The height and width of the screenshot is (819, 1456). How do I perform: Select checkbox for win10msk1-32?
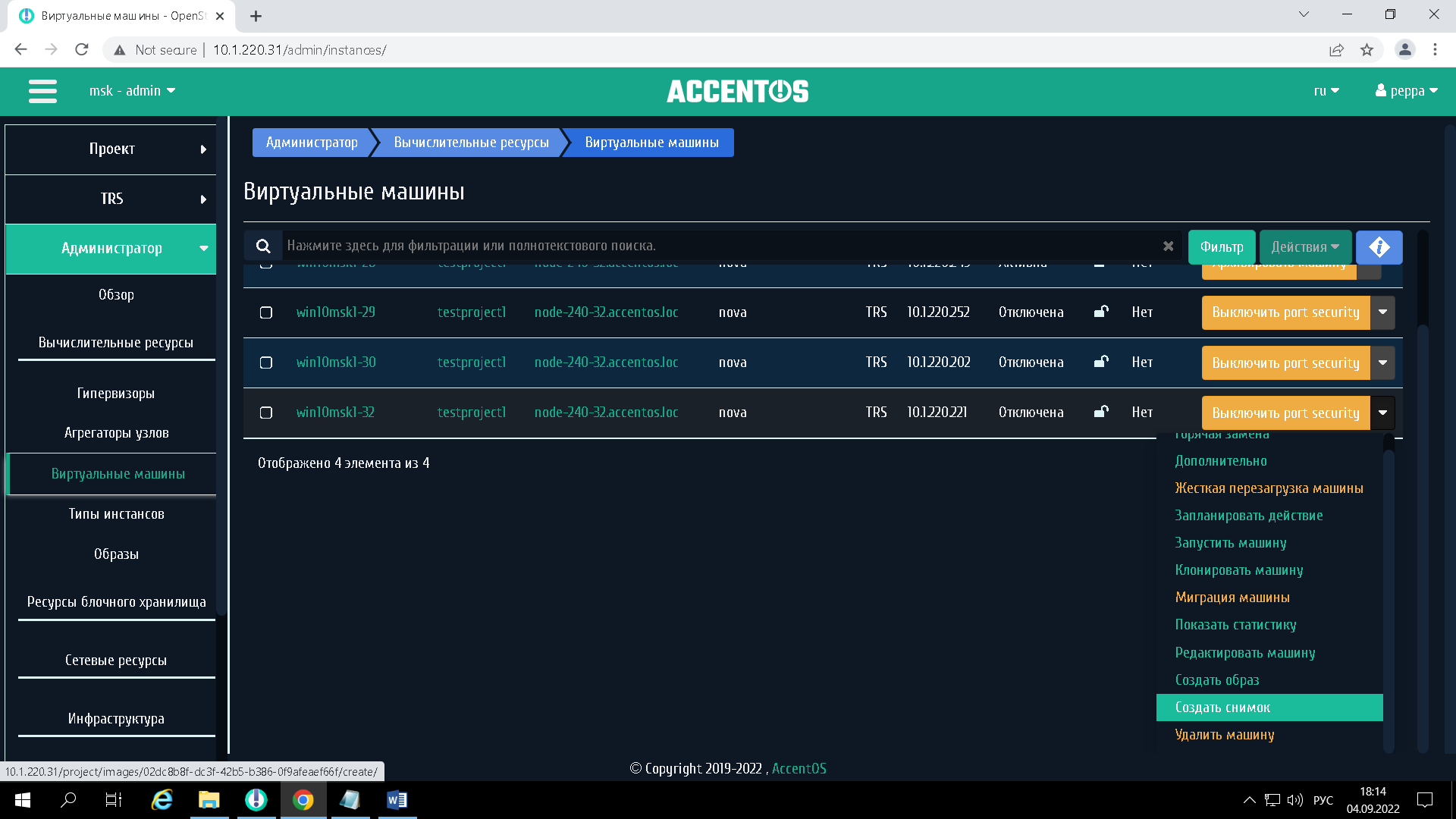[x=266, y=413]
